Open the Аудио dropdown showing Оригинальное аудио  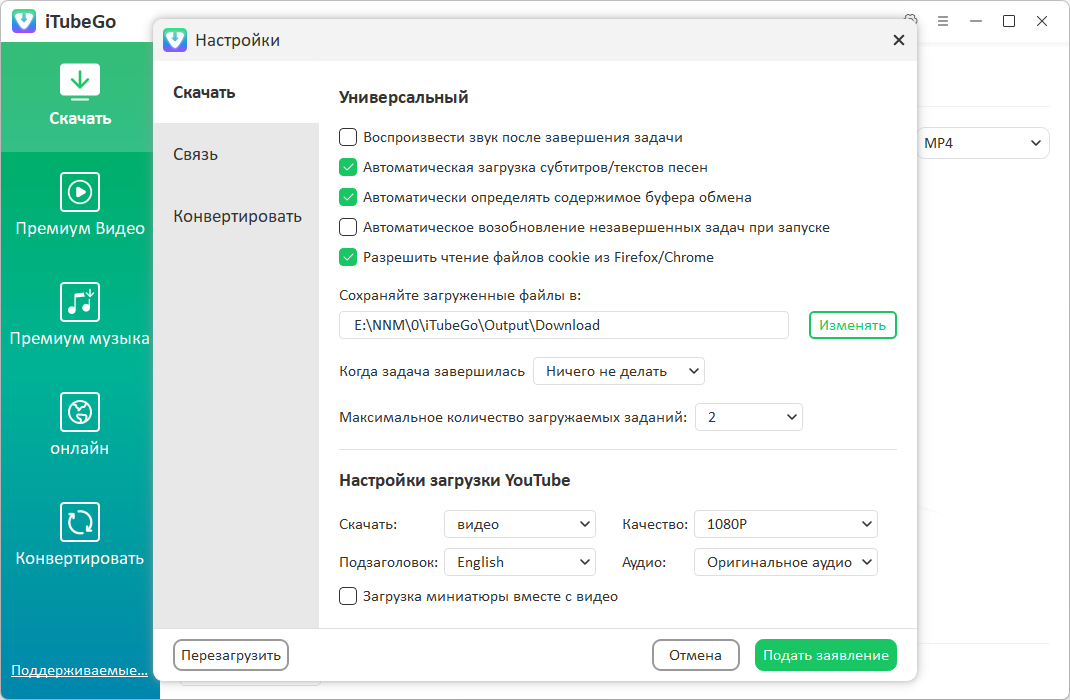(785, 562)
